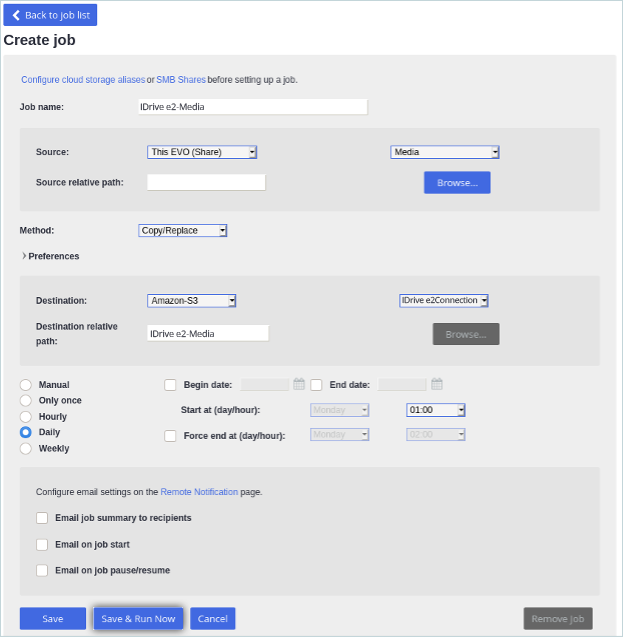This screenshot has height=637, width=623.
Task: Select the Hourly radio button
Action: pos(26,417)
